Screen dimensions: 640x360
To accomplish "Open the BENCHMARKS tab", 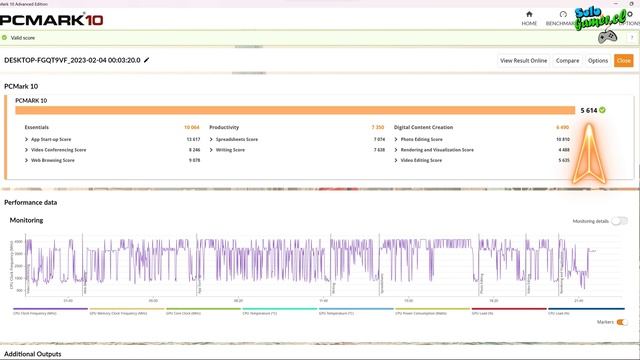I will (x=561, y=19).
